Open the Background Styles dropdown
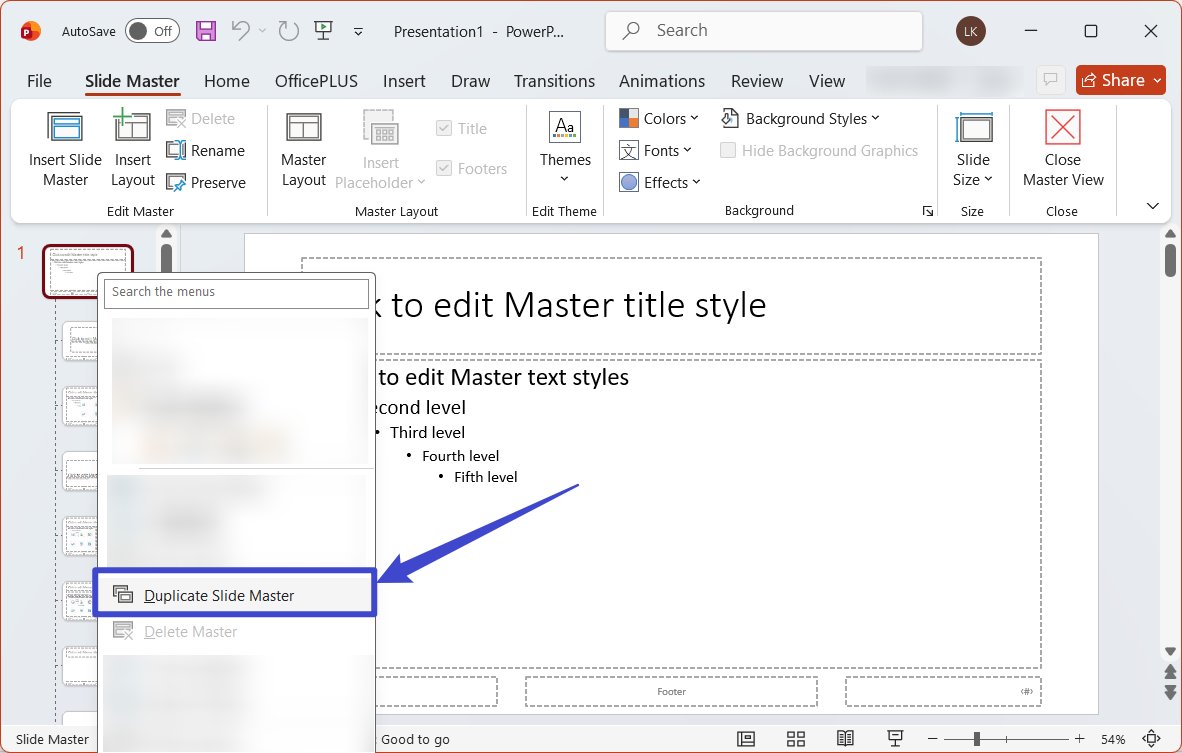 801,118
